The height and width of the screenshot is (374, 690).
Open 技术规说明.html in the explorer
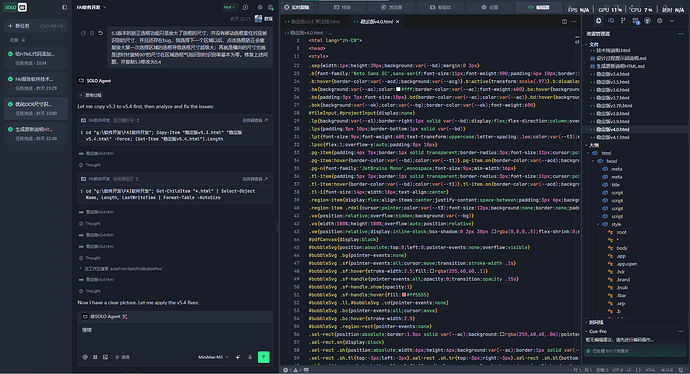point(613,51)
